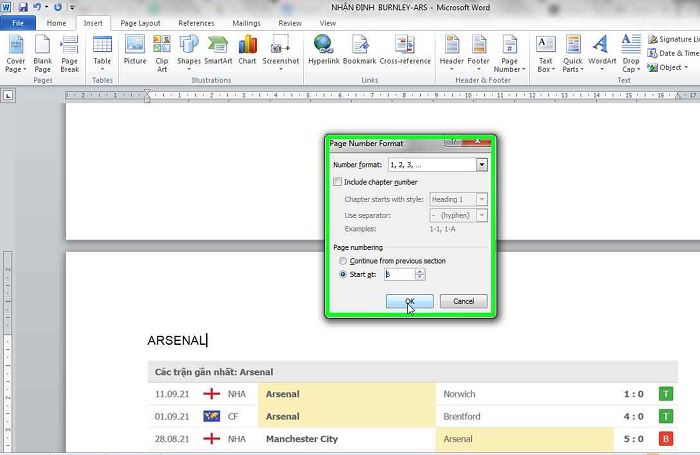Viewport: 700px width, 455px height.
Task: Click the Manchester City cell
Action: pyautogui.click(x=302, y=439)
